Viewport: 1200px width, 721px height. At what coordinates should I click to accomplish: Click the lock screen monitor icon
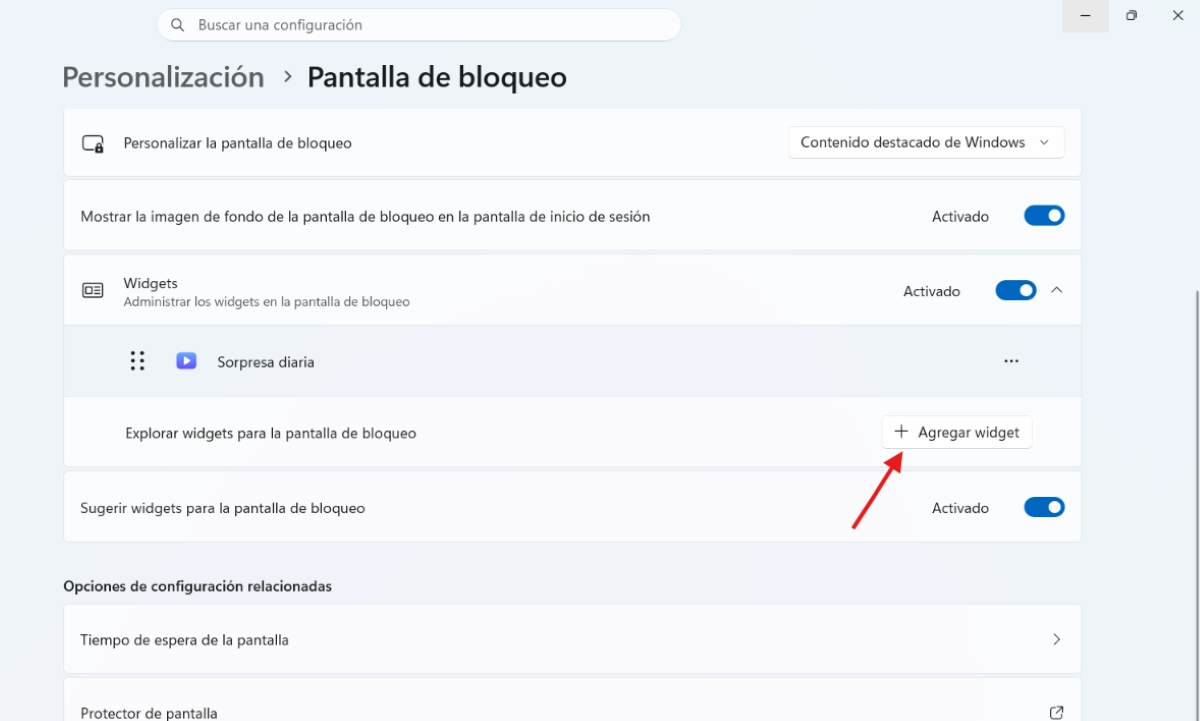pos(93,143)
